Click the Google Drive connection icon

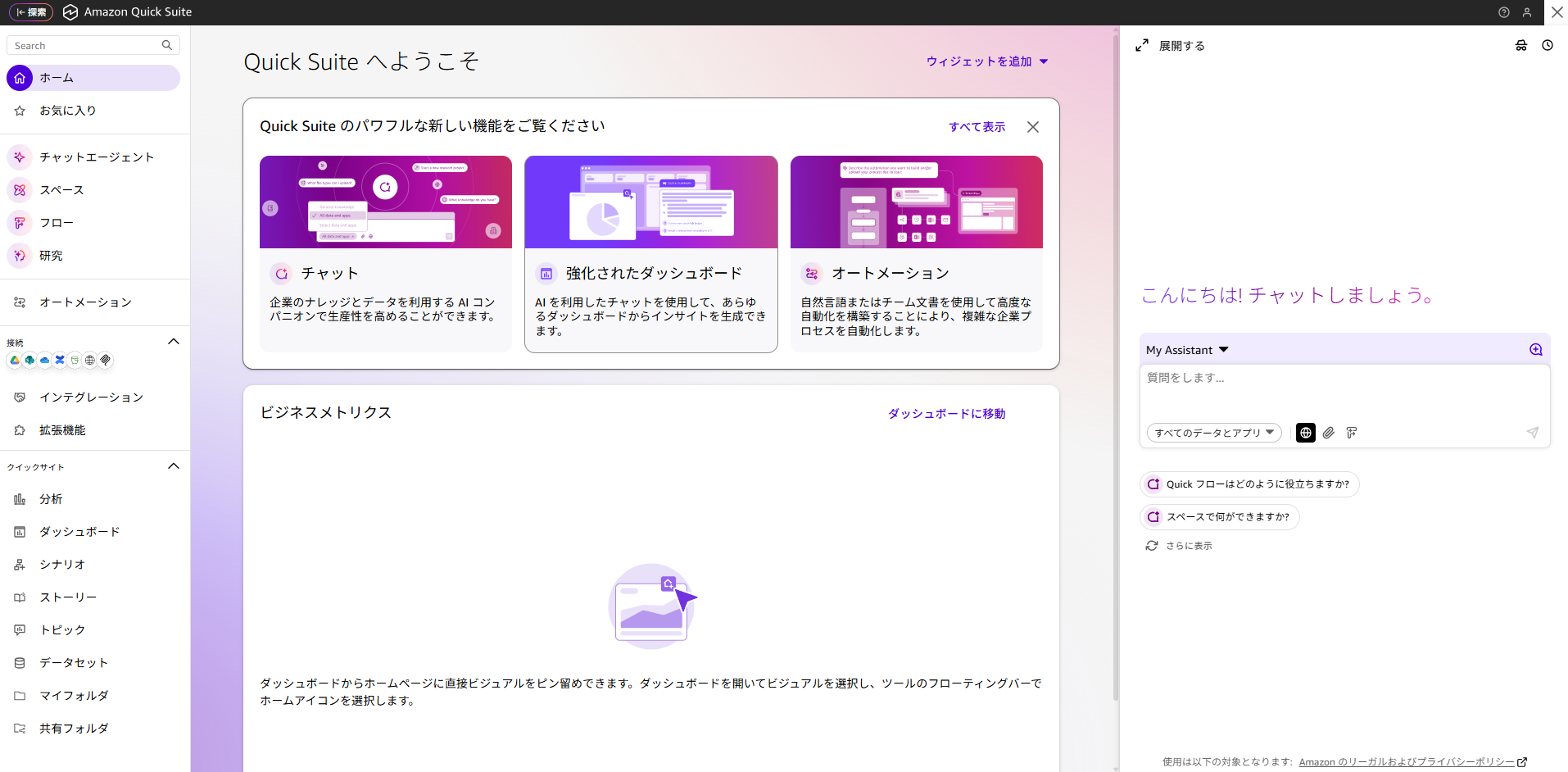click(14, 360)
